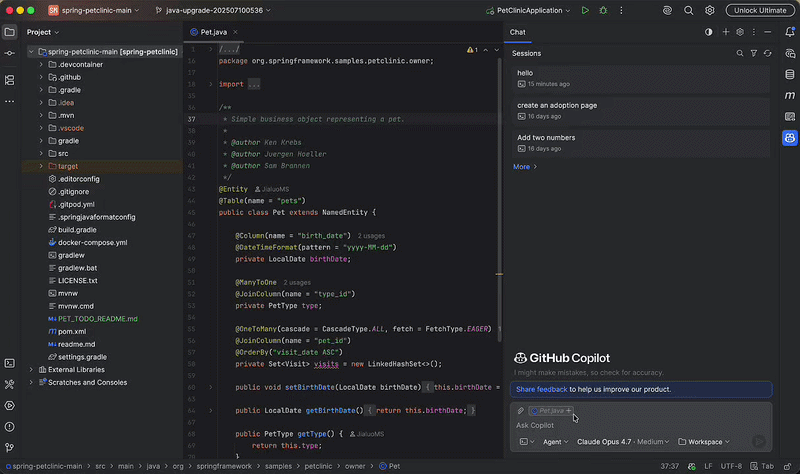This screenshot has height=474, width=800.
Task: Click the Search Everywhere magnifier
Action: (688, 10)
